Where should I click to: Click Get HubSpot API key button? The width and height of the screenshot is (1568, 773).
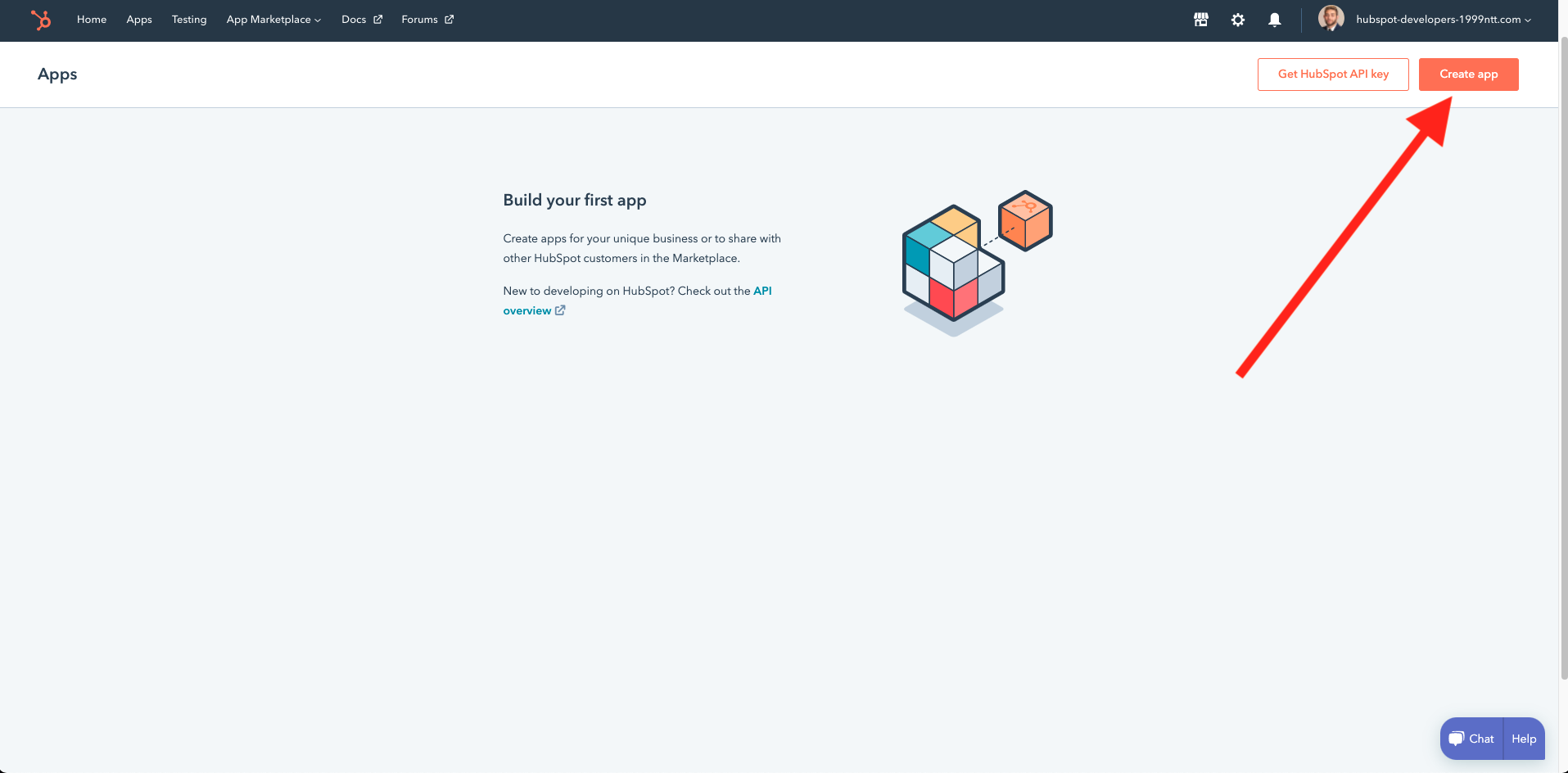click(1333, 75)
